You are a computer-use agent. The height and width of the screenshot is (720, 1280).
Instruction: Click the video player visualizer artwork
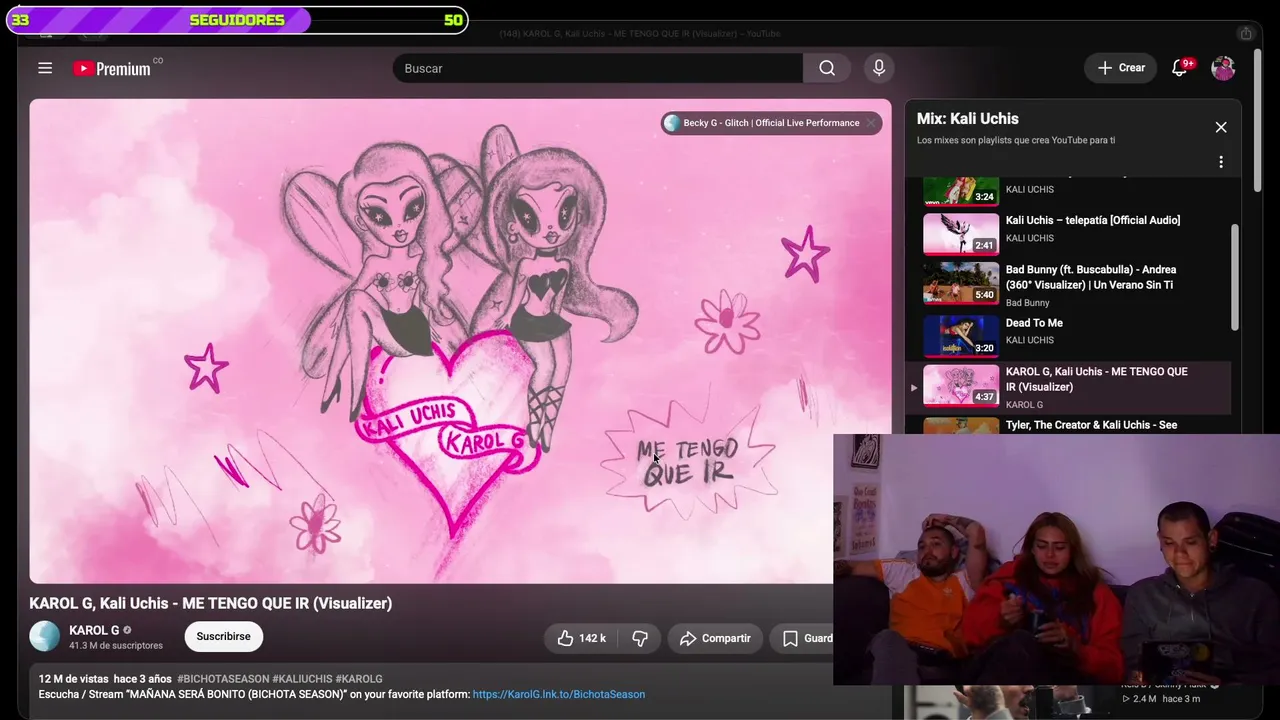[460, 340]
